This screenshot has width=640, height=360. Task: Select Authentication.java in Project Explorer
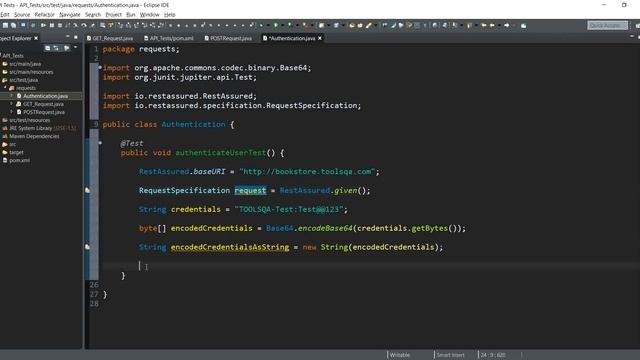click(x=45, y=96)
